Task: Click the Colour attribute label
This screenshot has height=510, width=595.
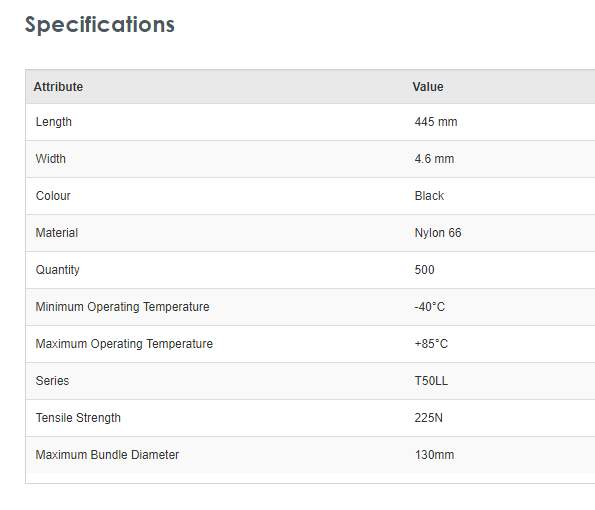Action: tap(53, 196)
